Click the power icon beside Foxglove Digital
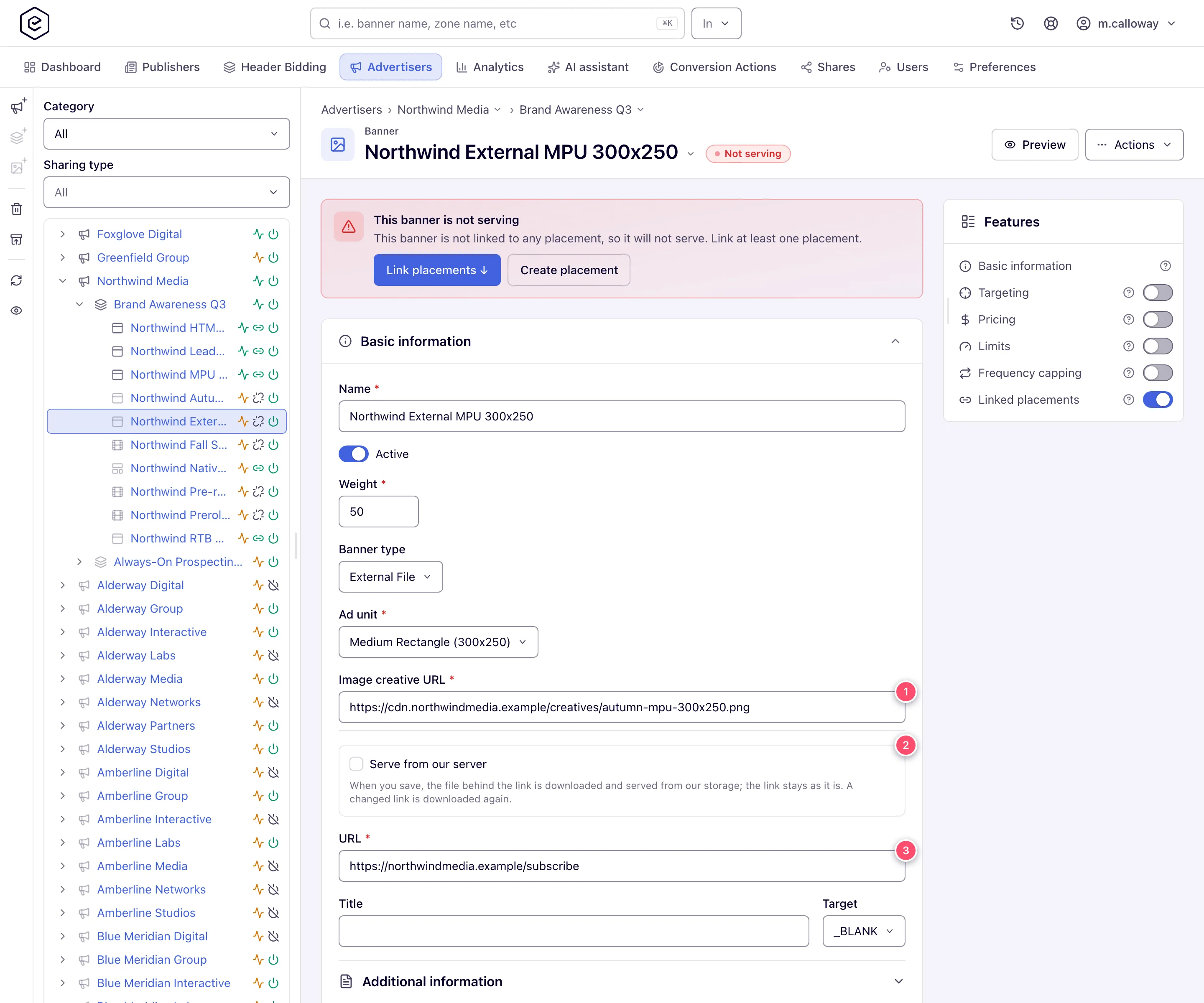The width and height of the screenshot is (1204, 1003). pos(273,234)
